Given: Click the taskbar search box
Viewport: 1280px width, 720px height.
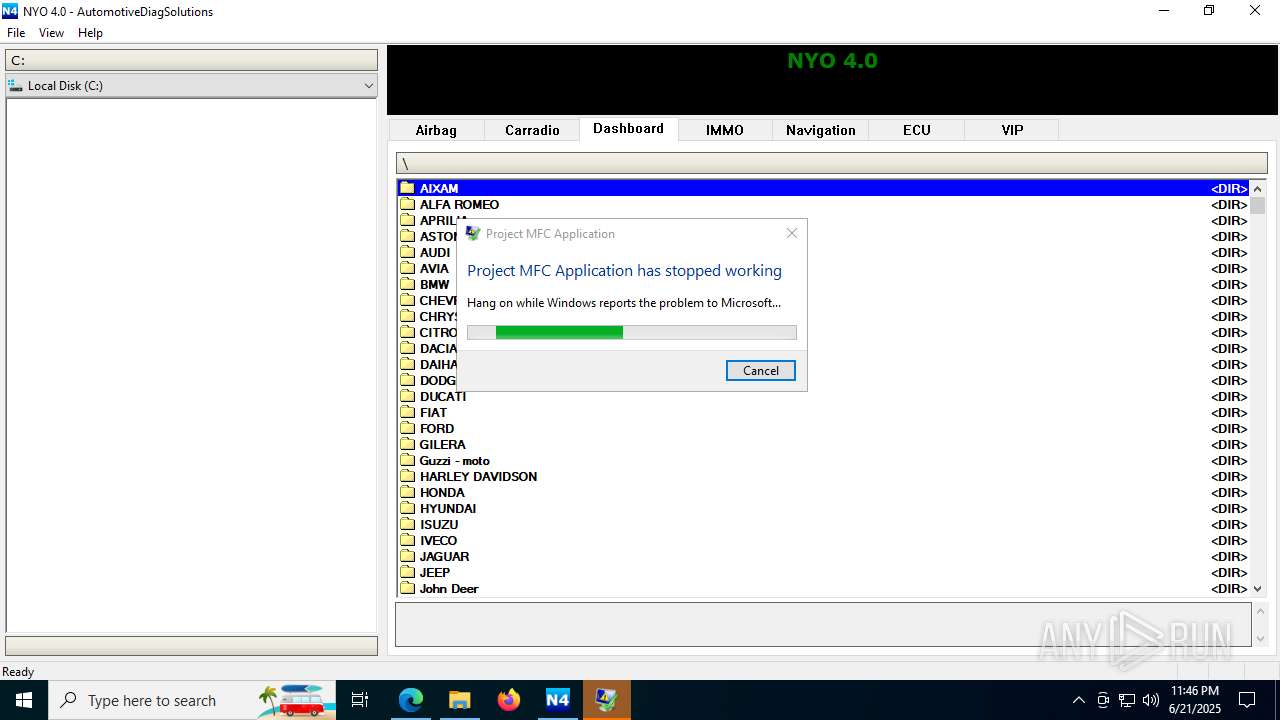Looking at the screenshot, I should [x=192, y=700].
